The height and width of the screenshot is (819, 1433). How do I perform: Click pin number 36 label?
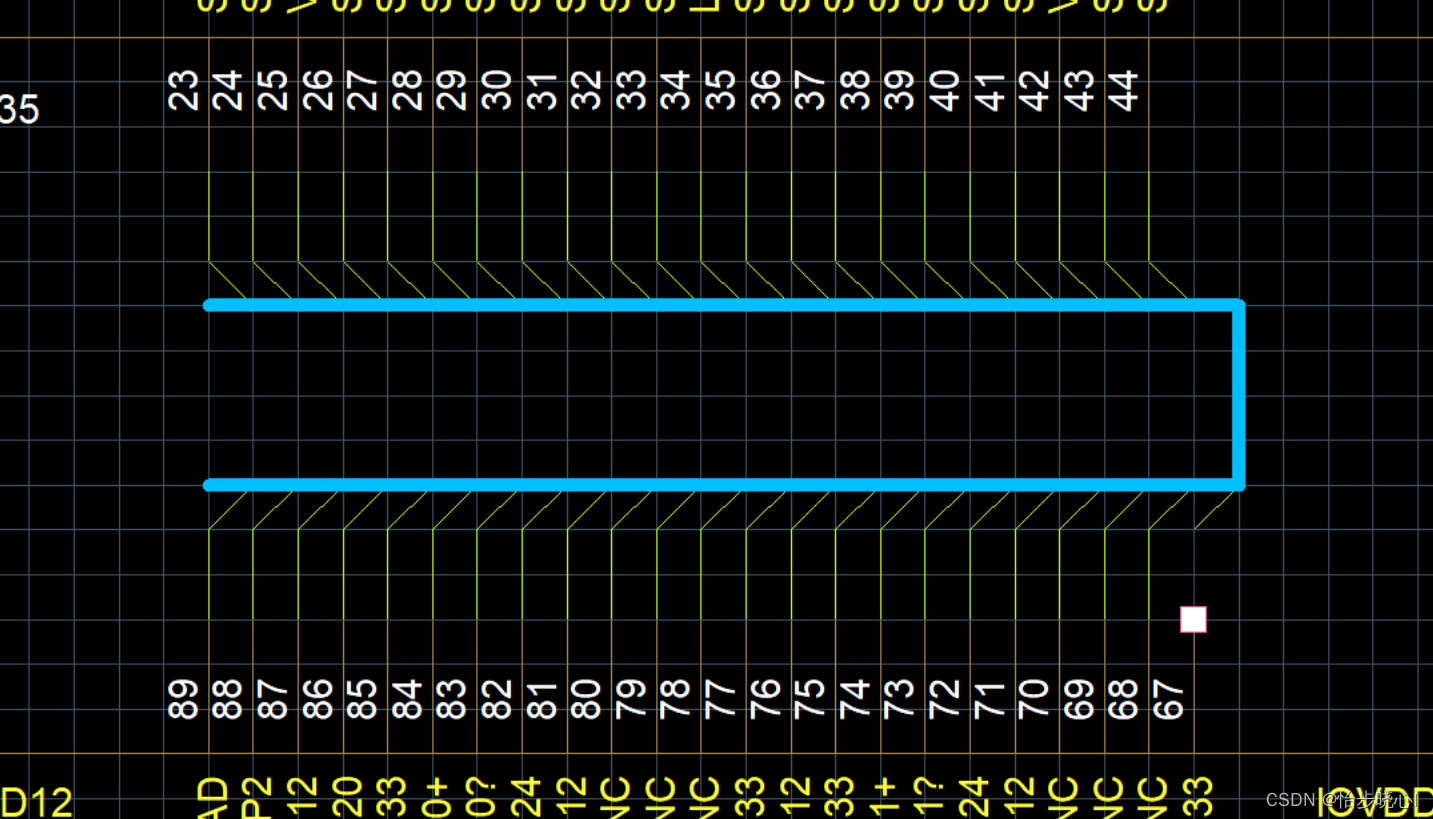(x=766, y=90)
